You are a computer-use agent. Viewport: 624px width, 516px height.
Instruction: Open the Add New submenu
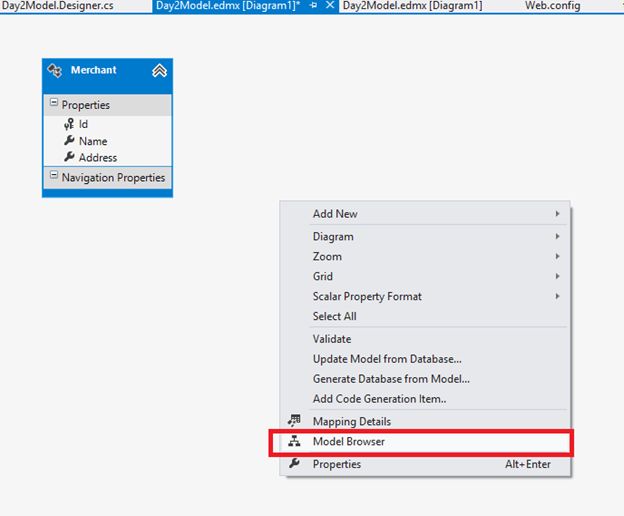coord(335,214)
